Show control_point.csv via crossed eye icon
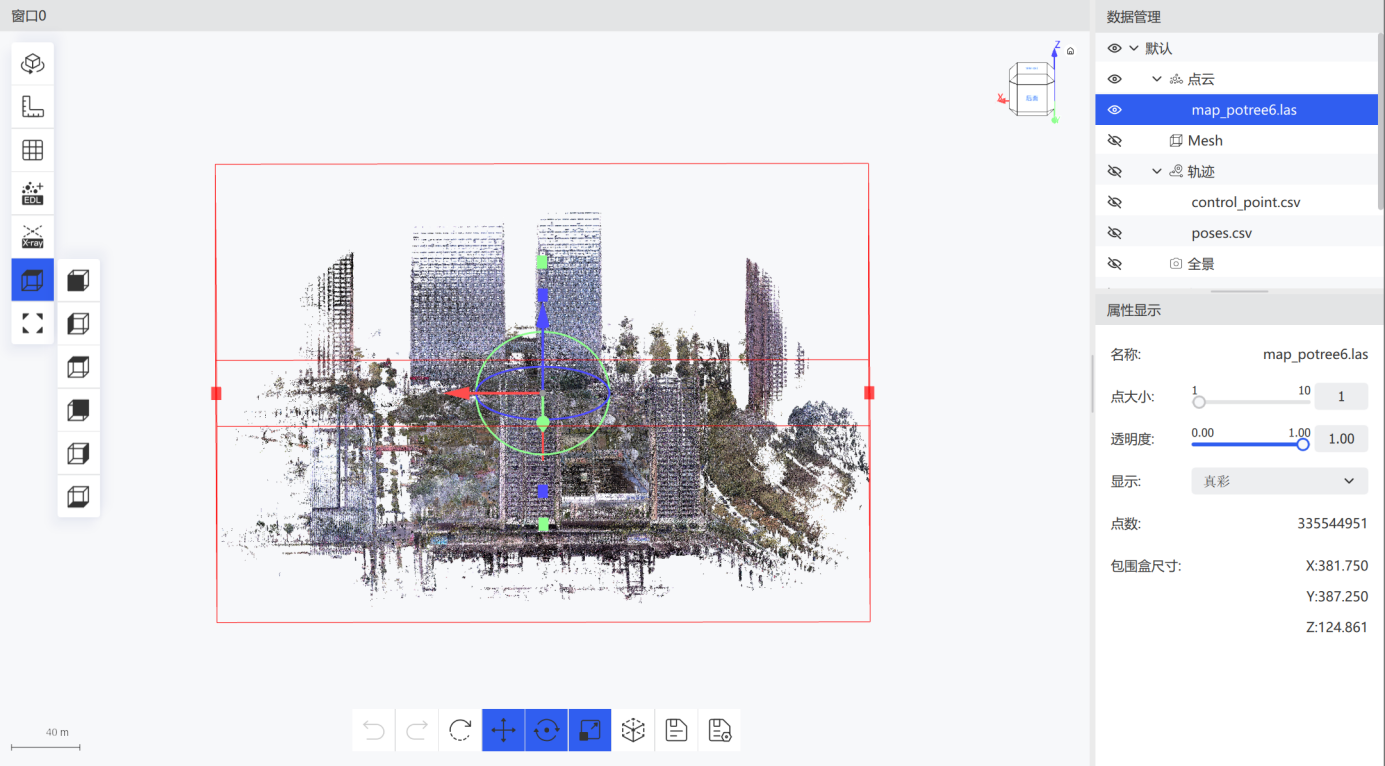Screen dimensions: 1385x766 [x=1115, y=202]
